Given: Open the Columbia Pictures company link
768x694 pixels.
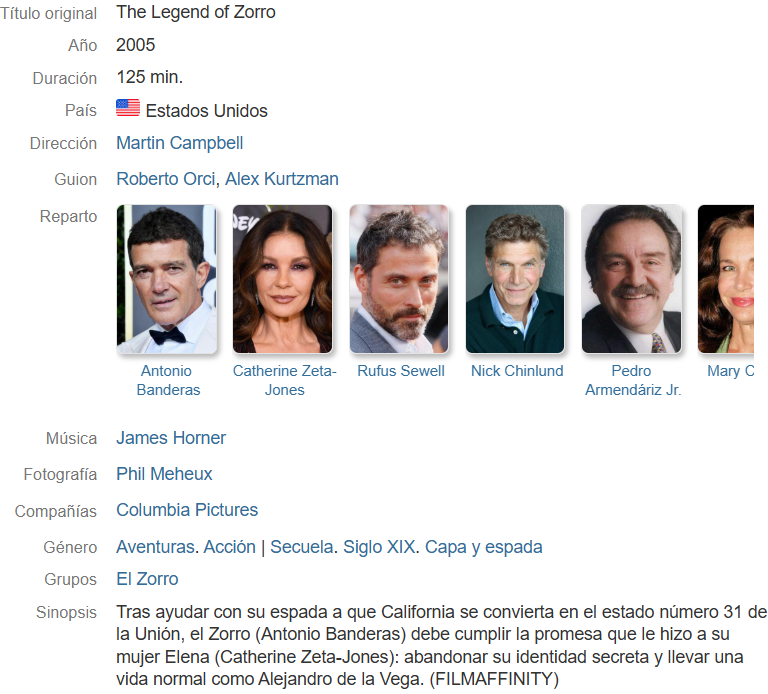Looking at the screenshot, I should (x=187, y=510).
